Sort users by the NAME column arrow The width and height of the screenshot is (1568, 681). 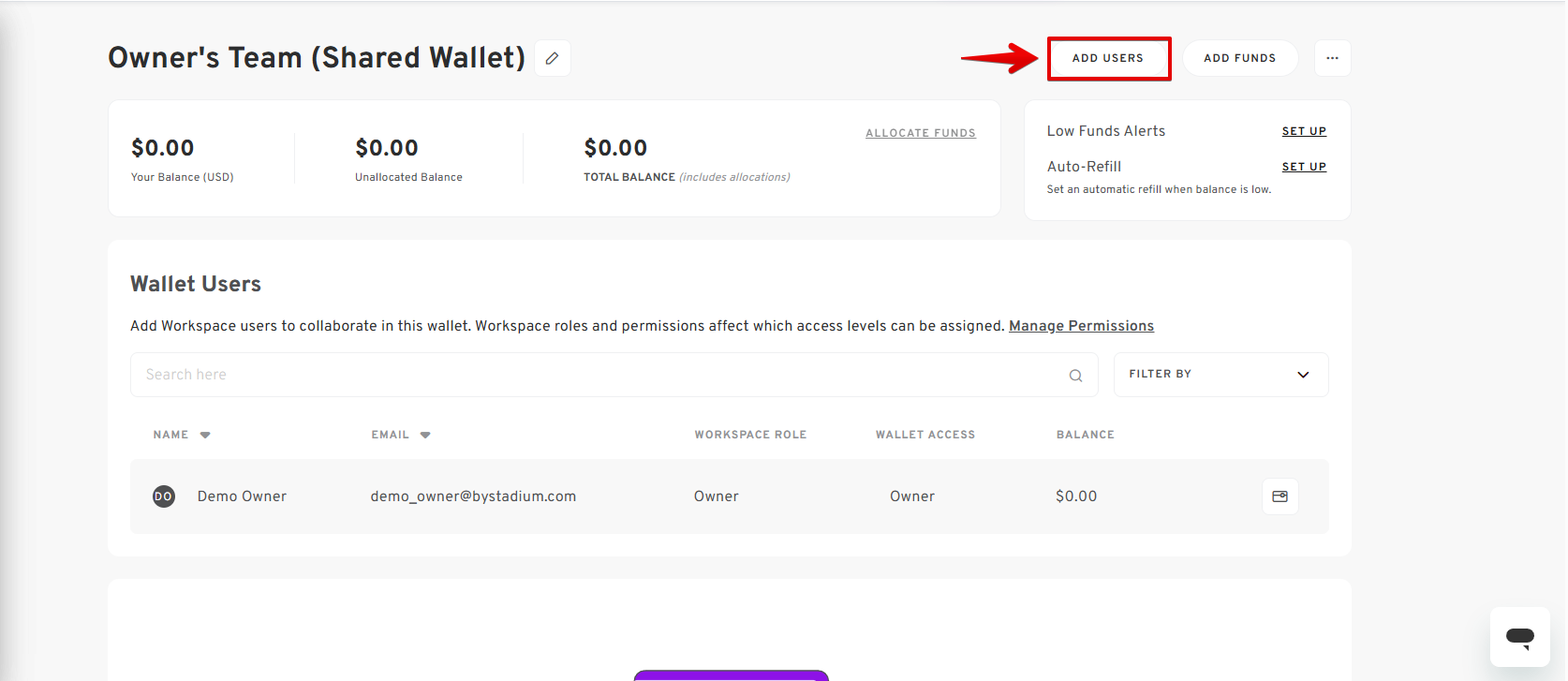click(x=205, y=435)
